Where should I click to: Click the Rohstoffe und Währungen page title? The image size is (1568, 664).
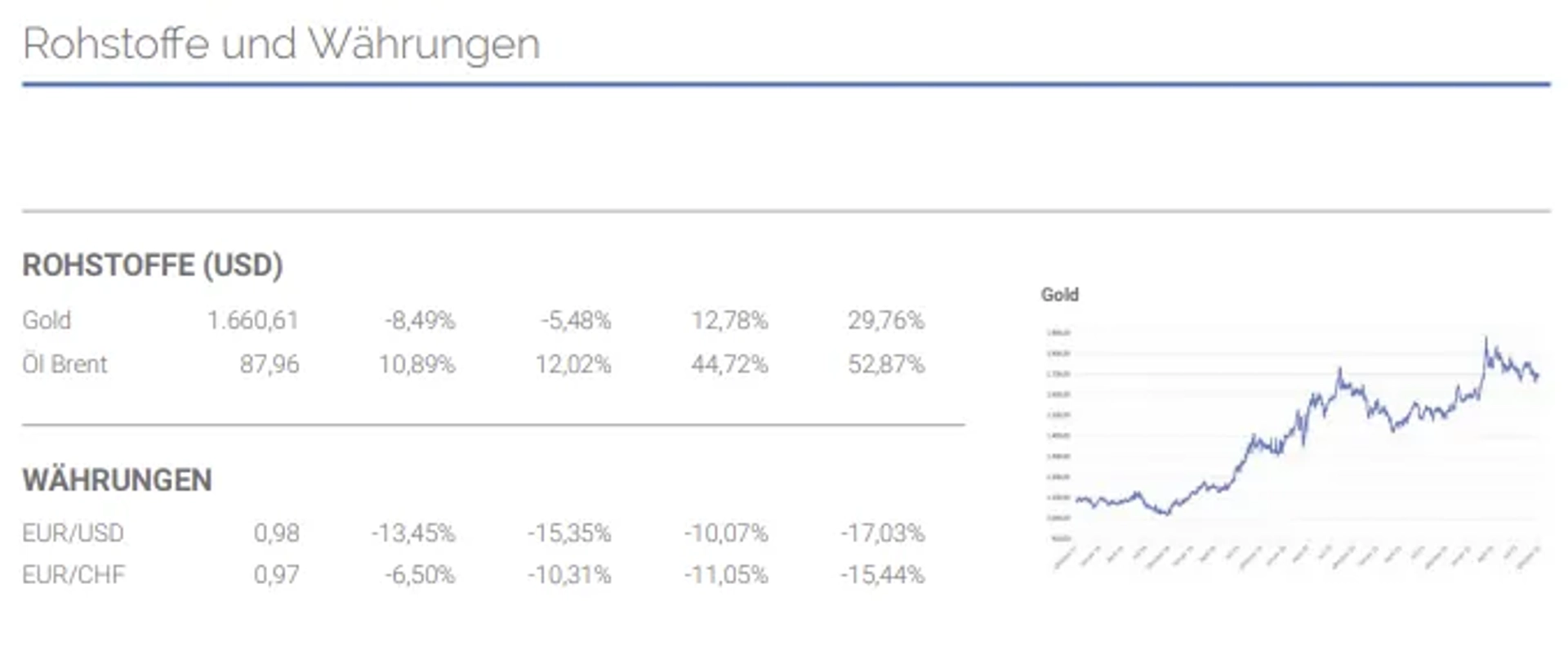pyautogui.click(x=281, y=44)
